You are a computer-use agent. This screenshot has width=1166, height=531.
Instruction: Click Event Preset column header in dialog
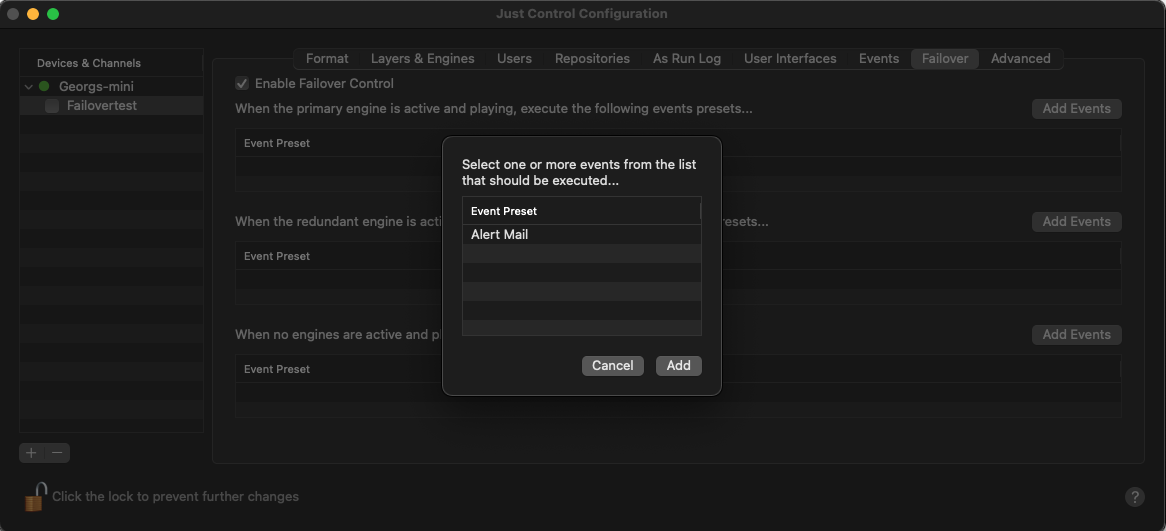pyautogui.click(x=582, y=211)
